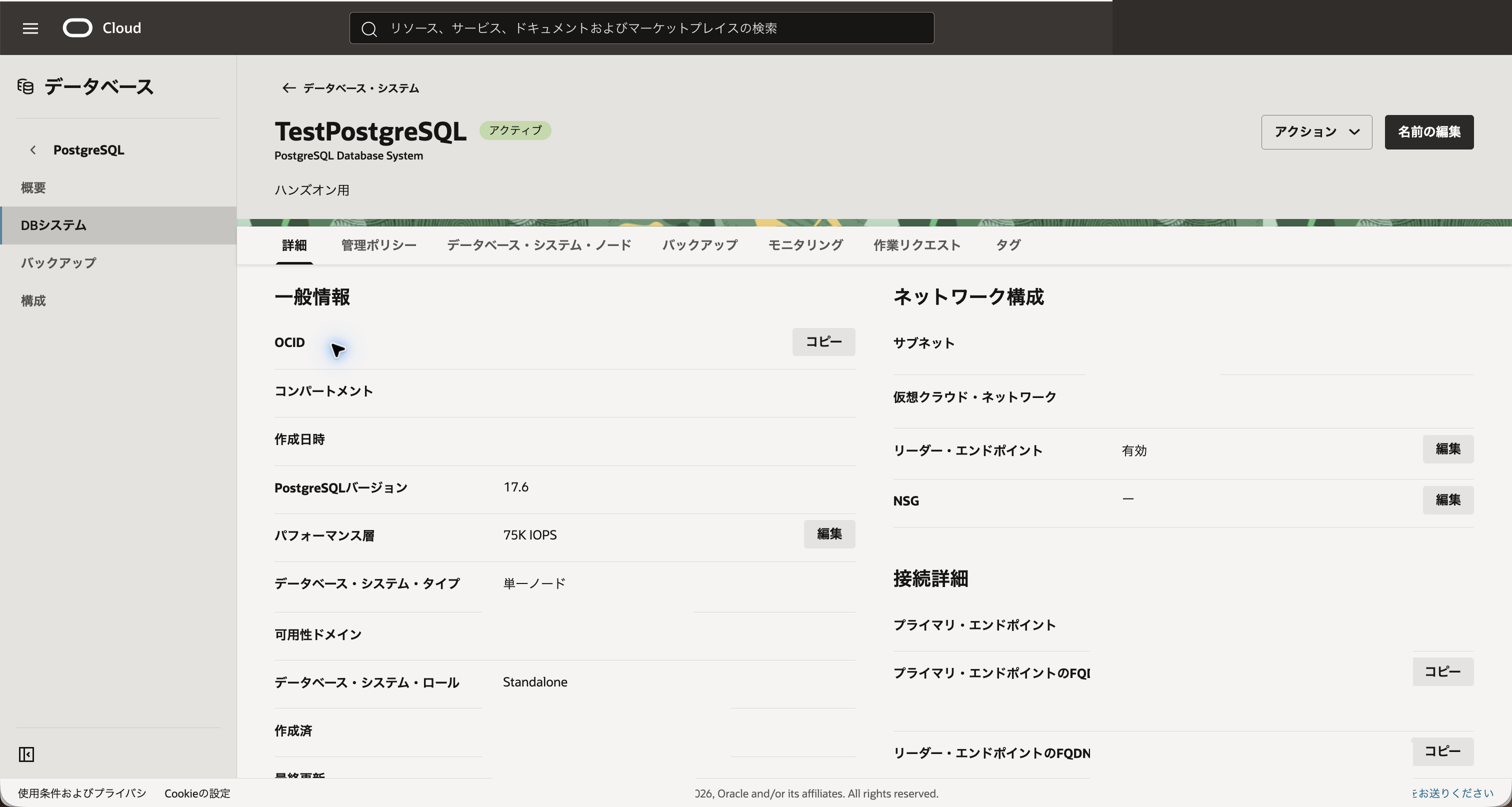Copy the OCID value
Screen dimensions: 1512x807
(823, 341)
